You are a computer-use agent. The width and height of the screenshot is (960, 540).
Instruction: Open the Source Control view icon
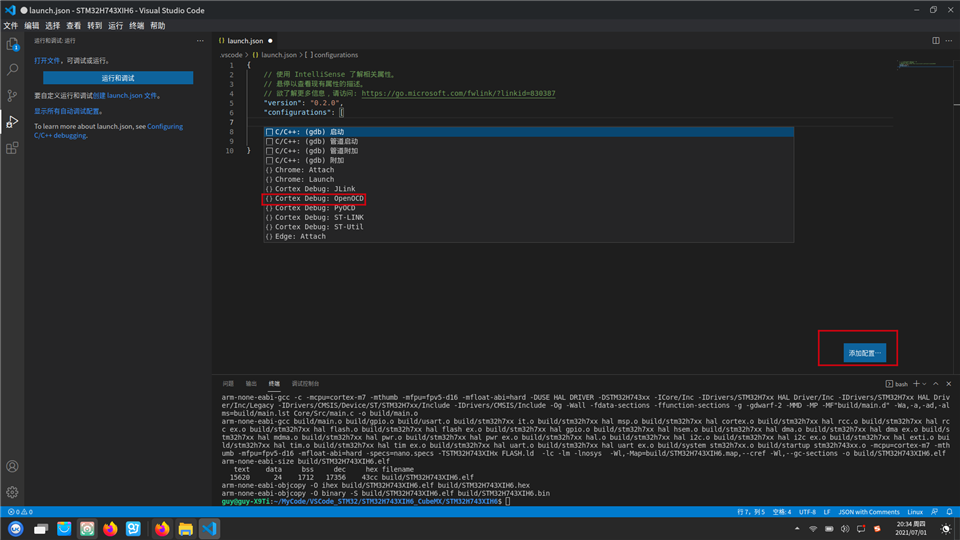point(12,96)
